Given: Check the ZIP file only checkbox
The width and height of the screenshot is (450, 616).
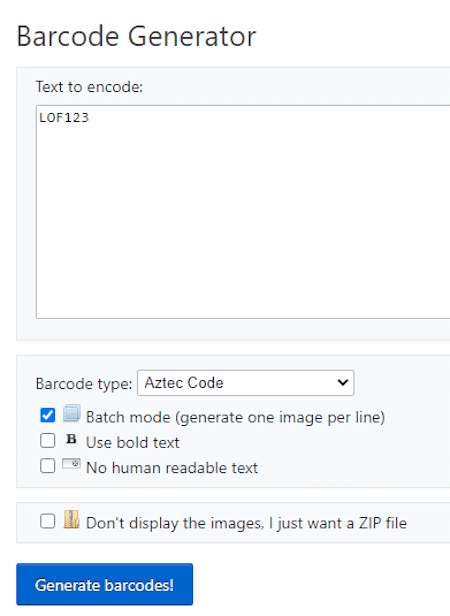Looking at the screenshot, I should tap(48, 521).
